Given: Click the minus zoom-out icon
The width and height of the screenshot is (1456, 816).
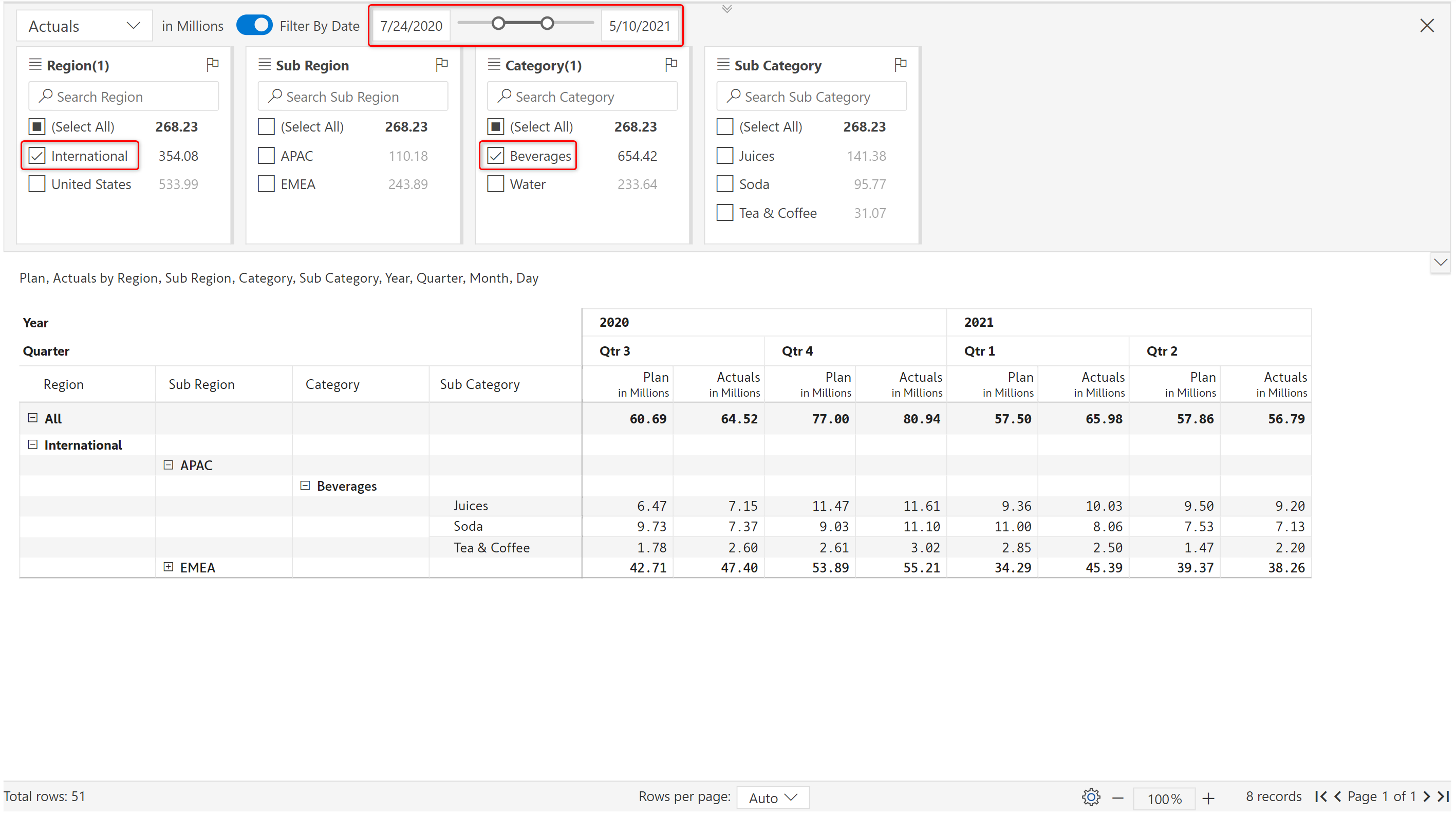Looking at the screenshot, I should click(1118, 798).
